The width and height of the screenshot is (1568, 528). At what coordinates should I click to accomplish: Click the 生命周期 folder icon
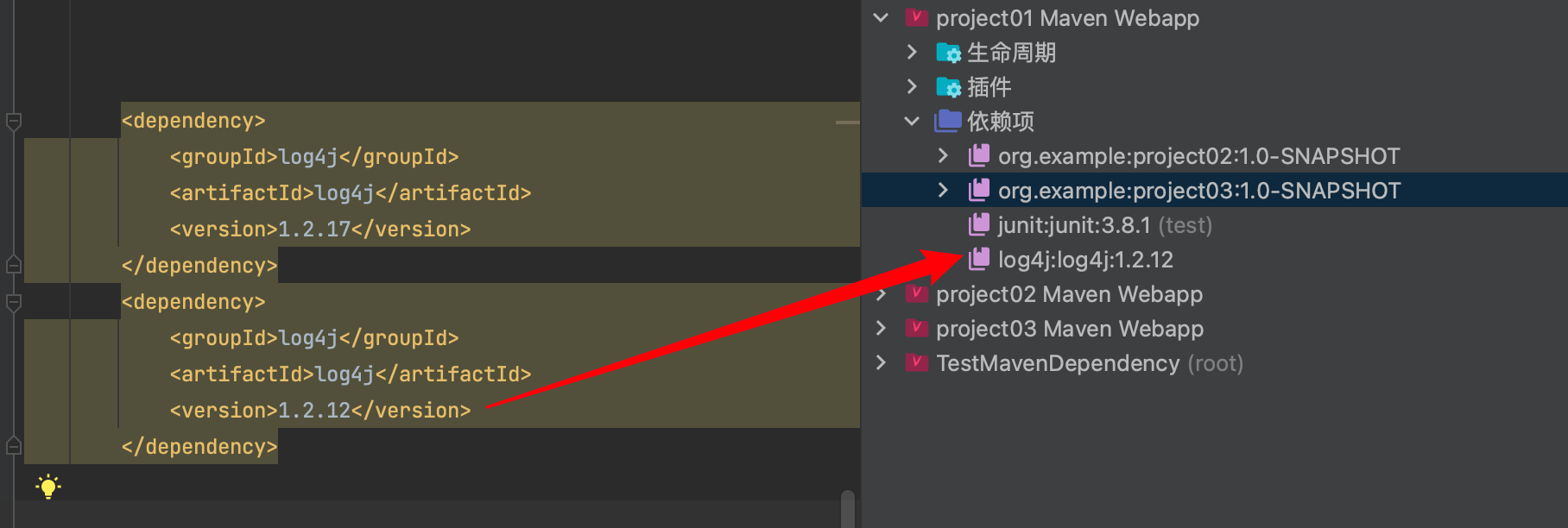pos(948,53)
